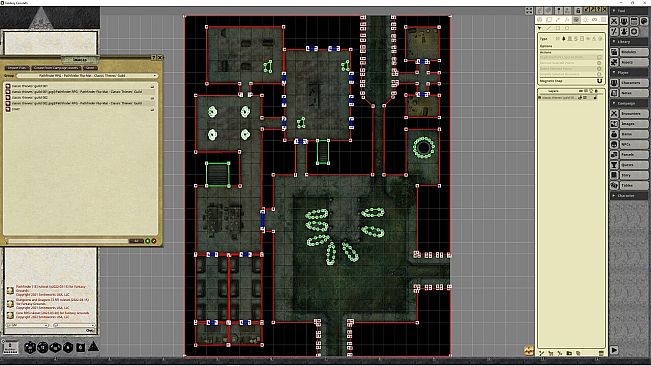Toggle Magnetic Snap in image panel
Image resolution: width=651 pixels, height=366 pixels.
pyautogui.click(x=599, y=81)
